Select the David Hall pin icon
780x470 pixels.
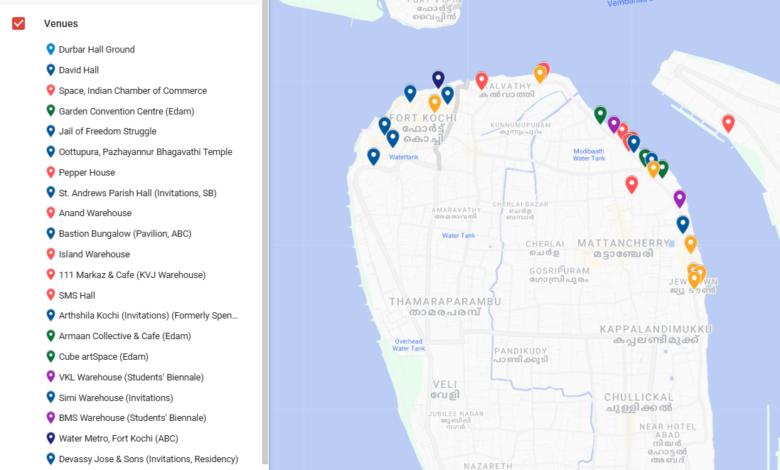click(50, 70)
